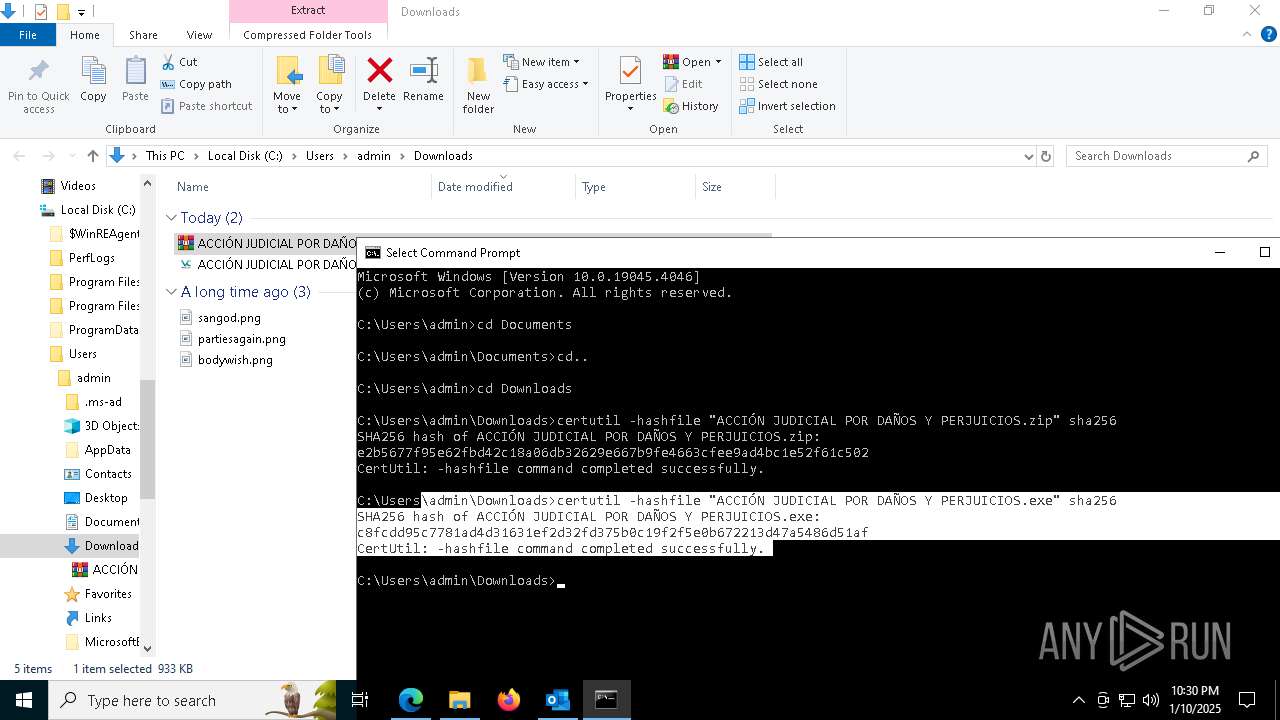Switch to the Home ribbon tab
The height and width of the screenshot is (720, 1280).
click(85, 35)
